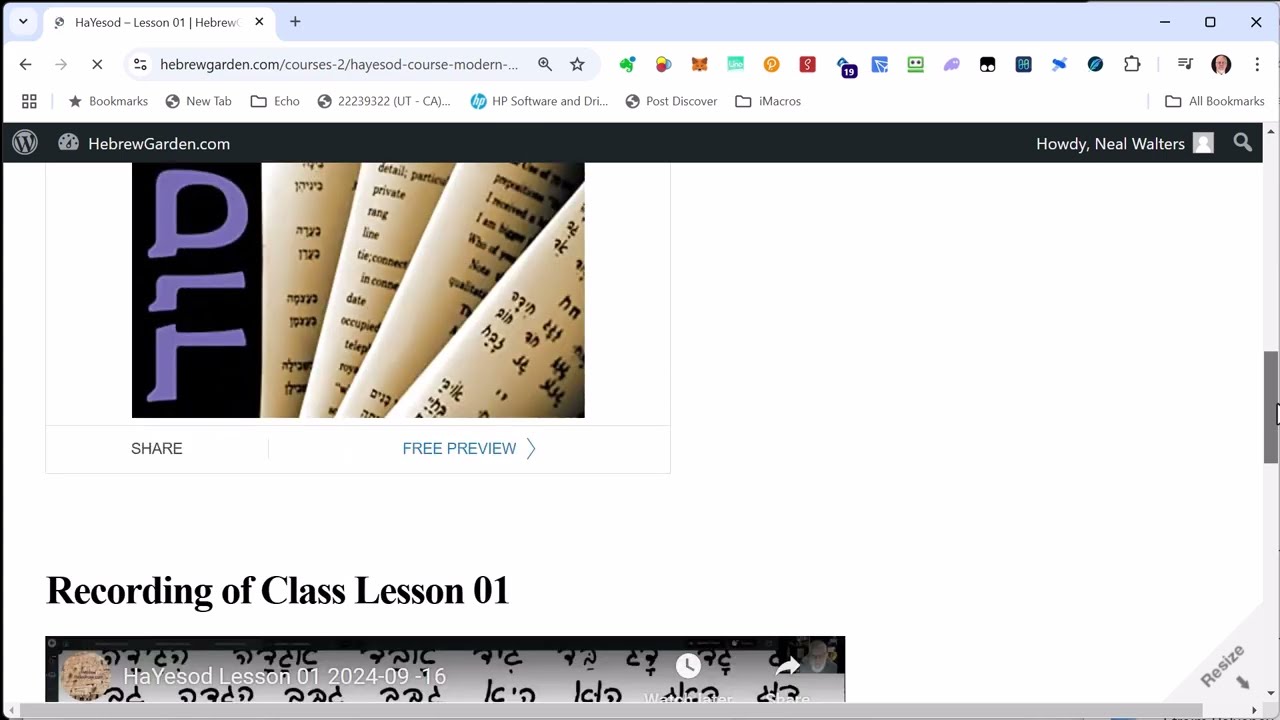The image size is (1280, 720).
Task: Open the extension showing badge 19
Action: (x=845, y=66)
